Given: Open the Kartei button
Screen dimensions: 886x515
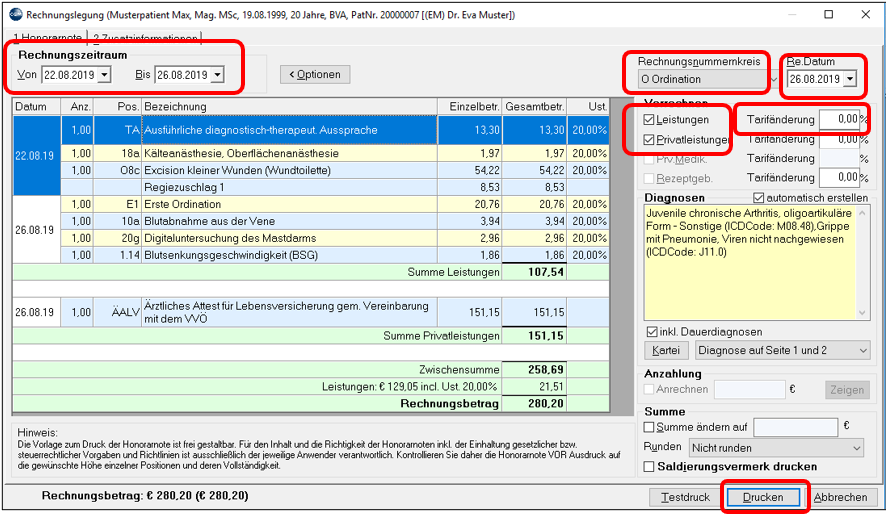Looking at the screenshot, I should [x=666, y=350].
